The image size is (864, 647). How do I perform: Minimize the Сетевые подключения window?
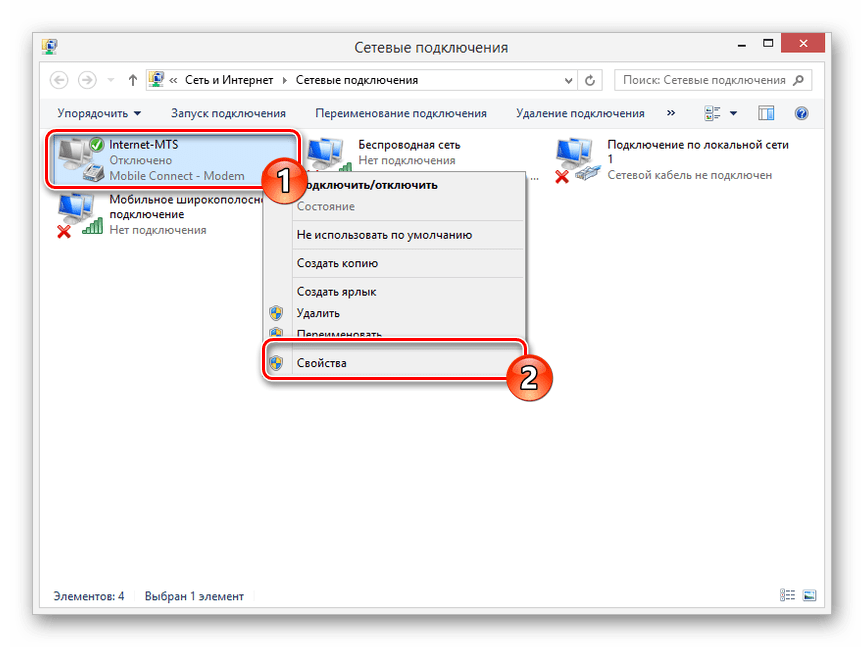tap(742, 44)
